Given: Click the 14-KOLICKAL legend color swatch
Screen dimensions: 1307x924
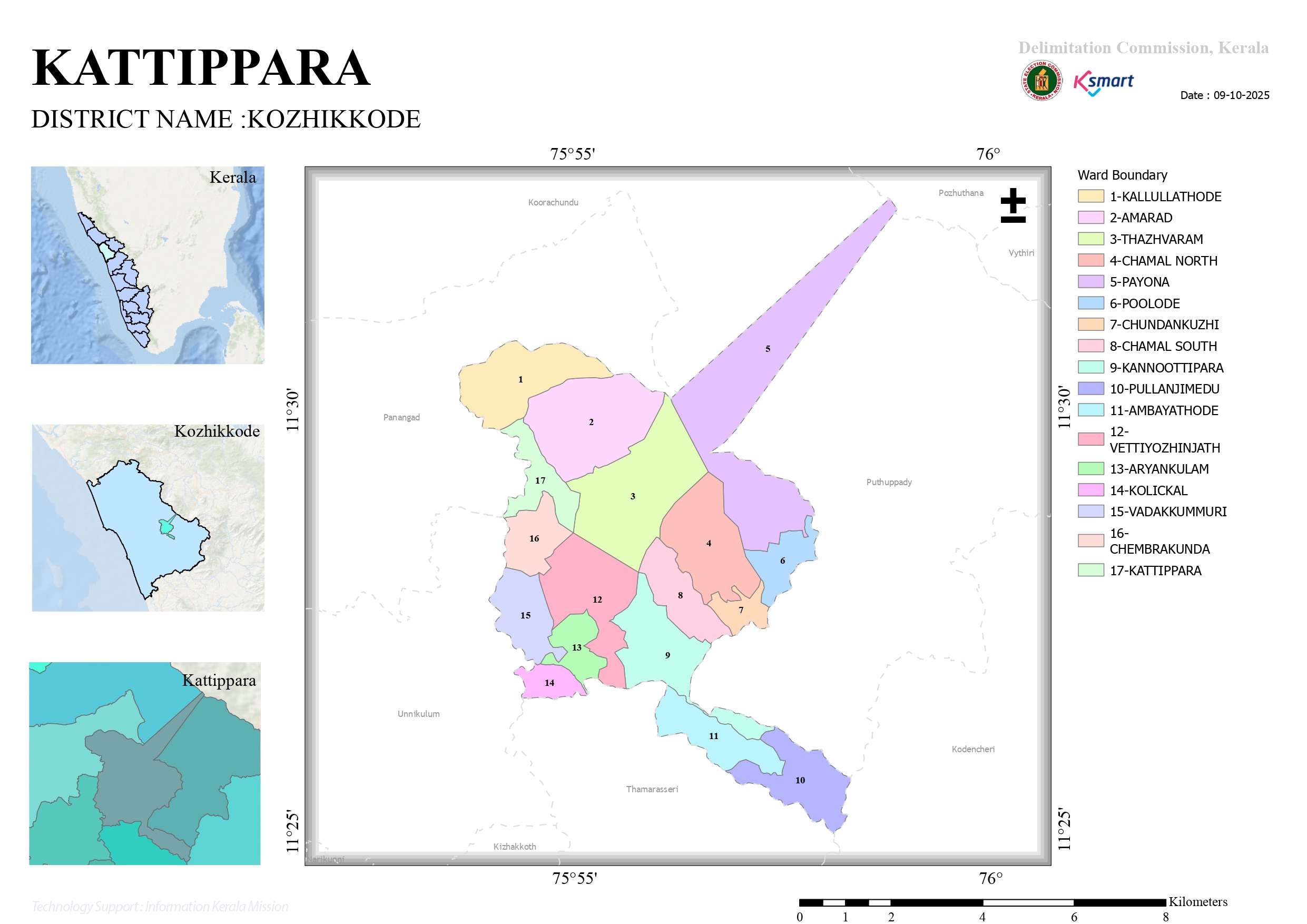Looking at the screenshot, I should coord(1090,490).
